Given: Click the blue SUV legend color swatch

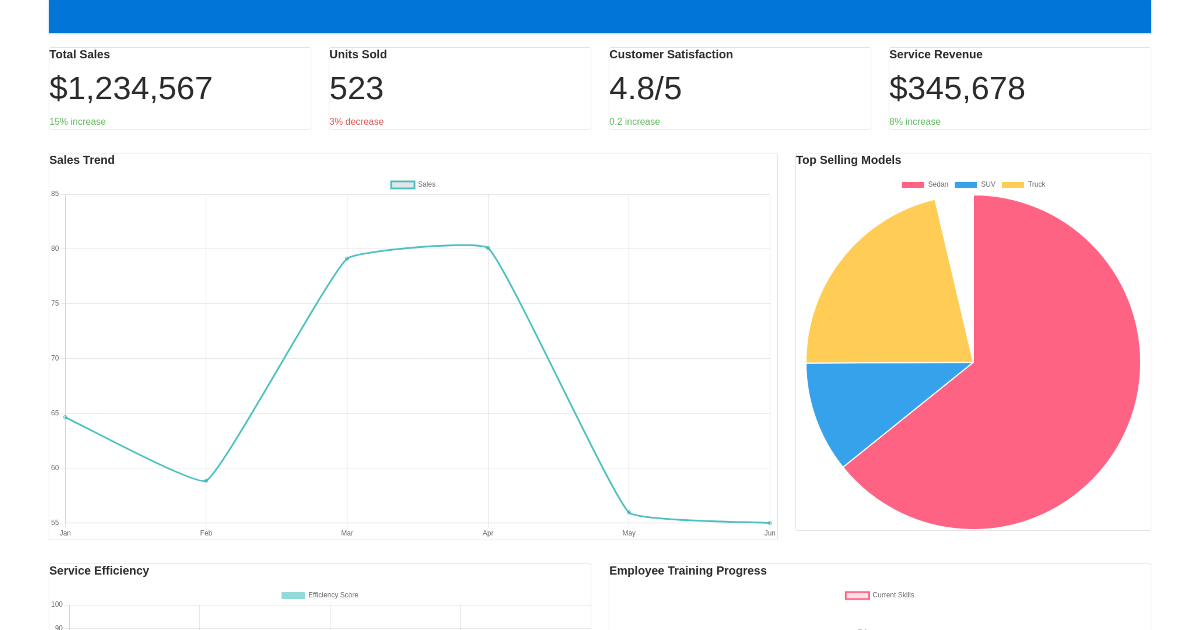Looking at the screenshot, I should 964,184.
